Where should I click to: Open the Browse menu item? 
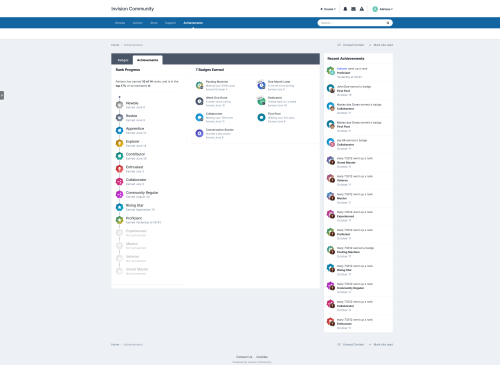[120, 23]
